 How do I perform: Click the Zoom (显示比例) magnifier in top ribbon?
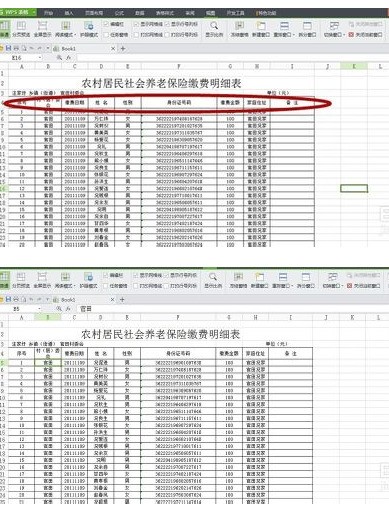click(214, 29)
